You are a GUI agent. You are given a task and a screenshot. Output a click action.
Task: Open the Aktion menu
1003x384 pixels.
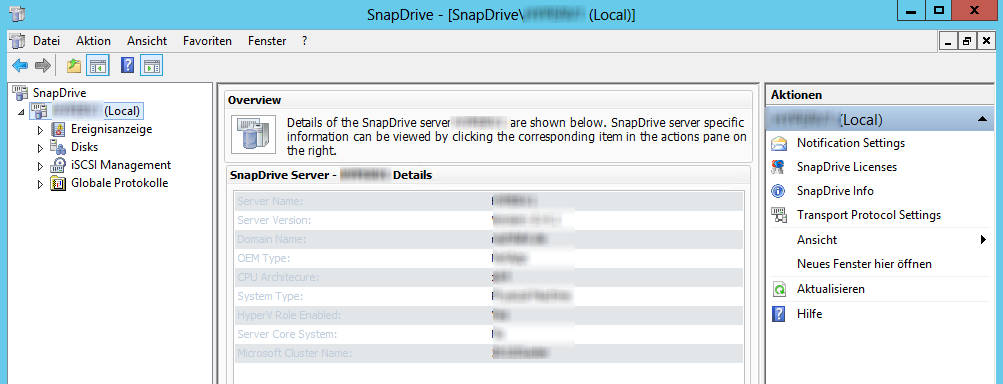[x=93, y=40]
